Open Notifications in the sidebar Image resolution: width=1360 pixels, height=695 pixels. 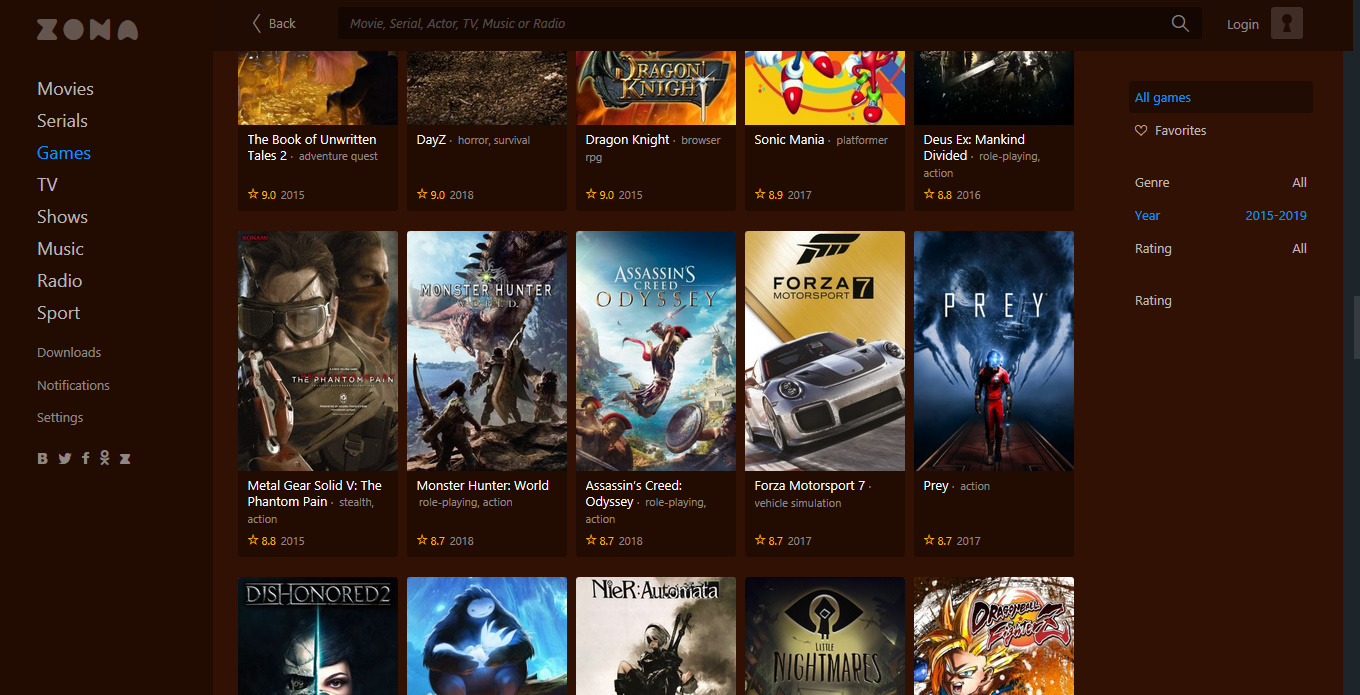(73, 385)
